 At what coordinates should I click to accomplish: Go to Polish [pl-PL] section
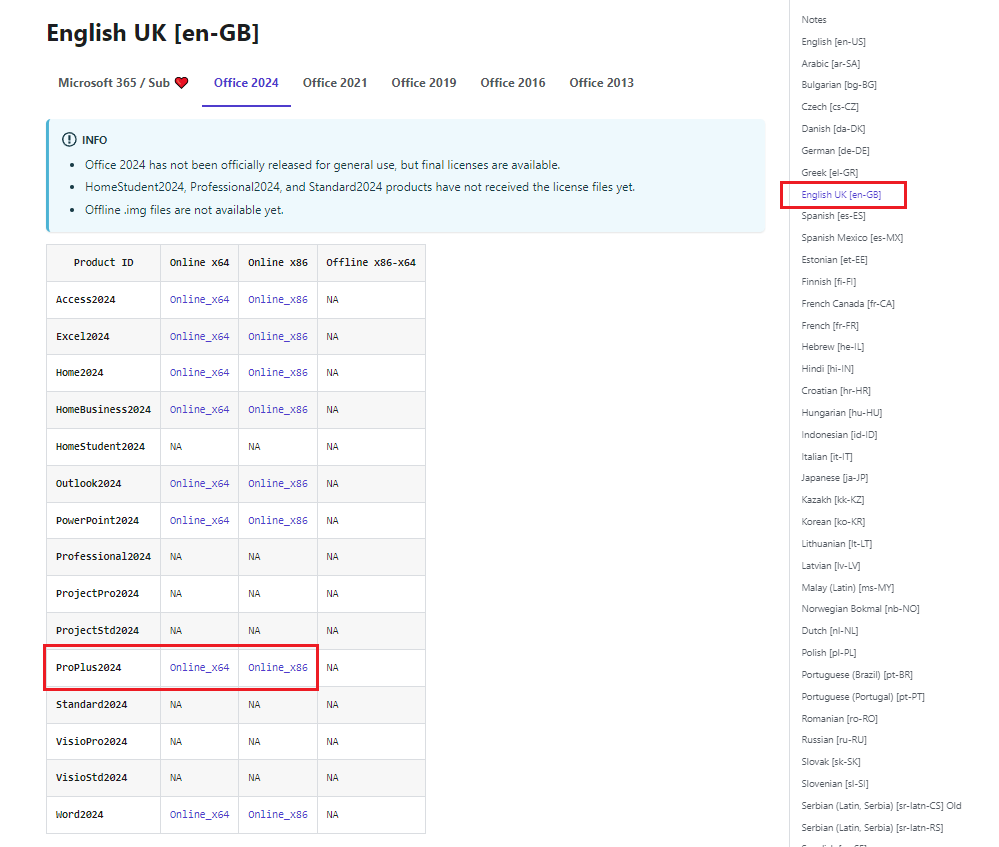tap(829, 653)
